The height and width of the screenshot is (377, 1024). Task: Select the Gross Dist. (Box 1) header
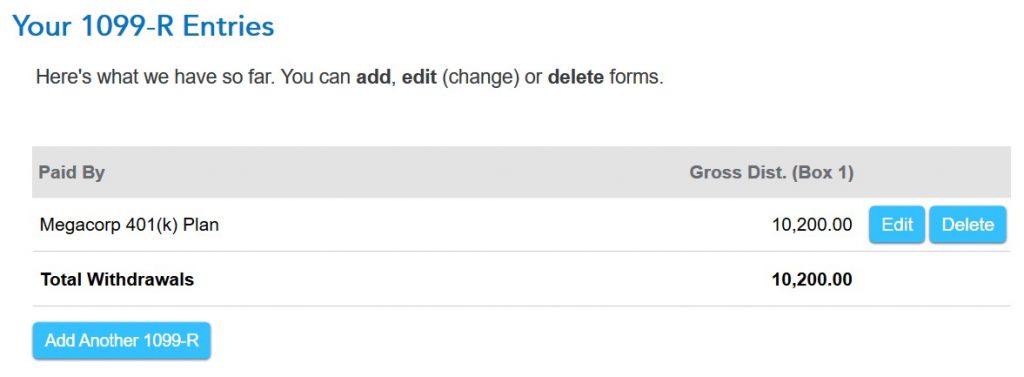(771, 172)
